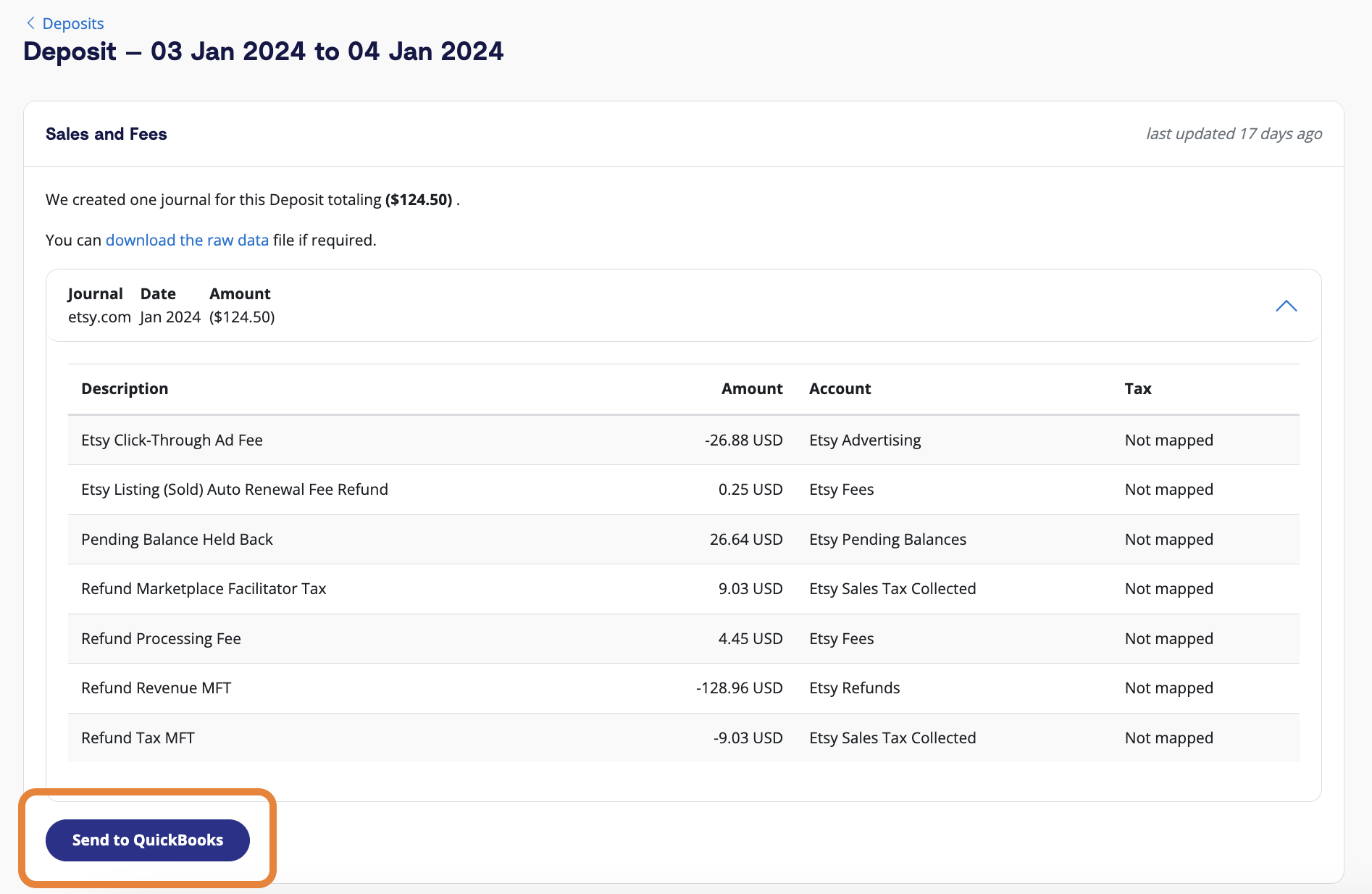Image resolution: width=1372 pixels, height=894 pixels.
Task: Click the Etsy Advertising account cell
Action: point(865,440)
